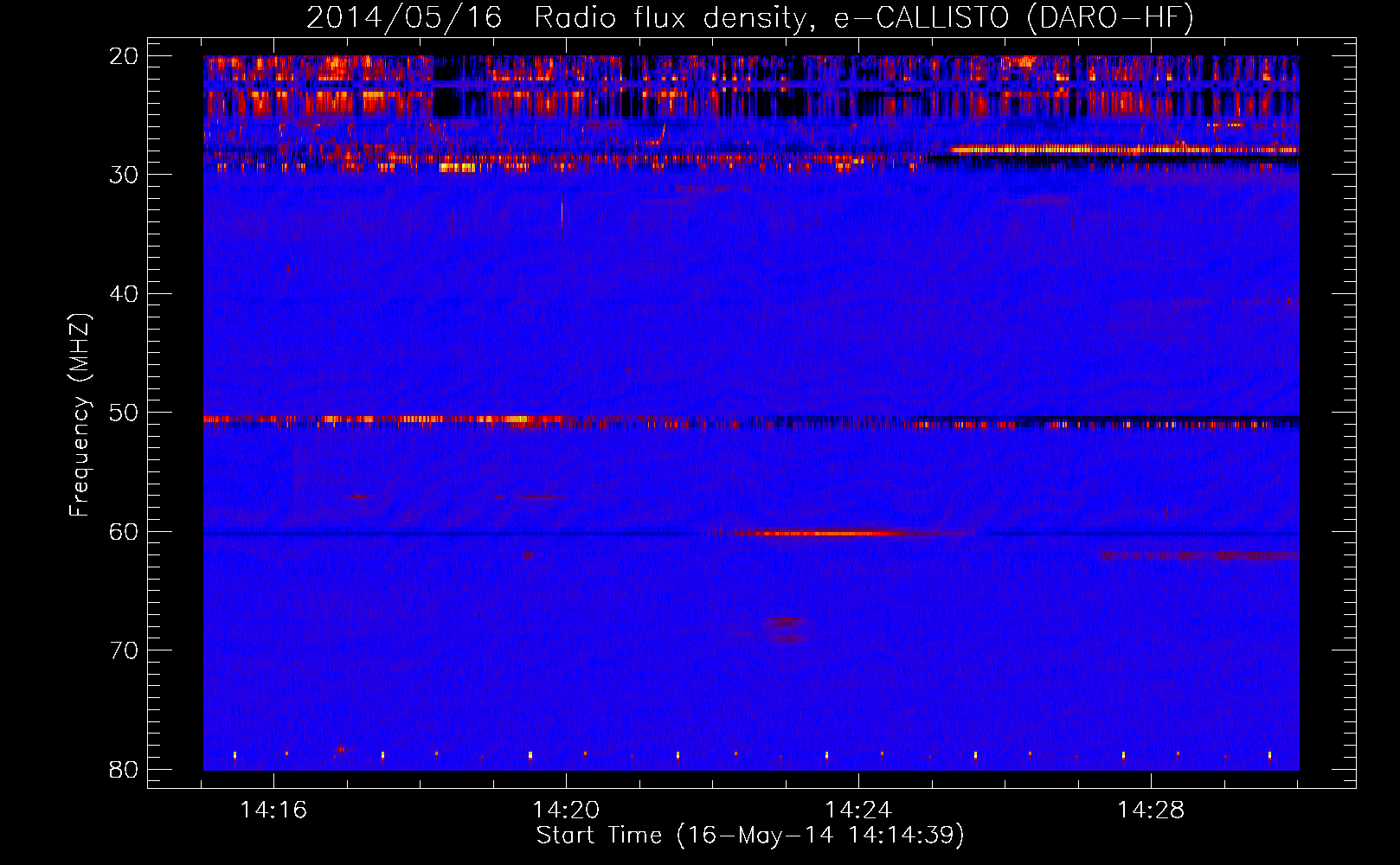Image resolution: width=1400 pixels, height=865 pixels.
Task: Click the frequency tick label "40"
Action: tap(124, 294)
